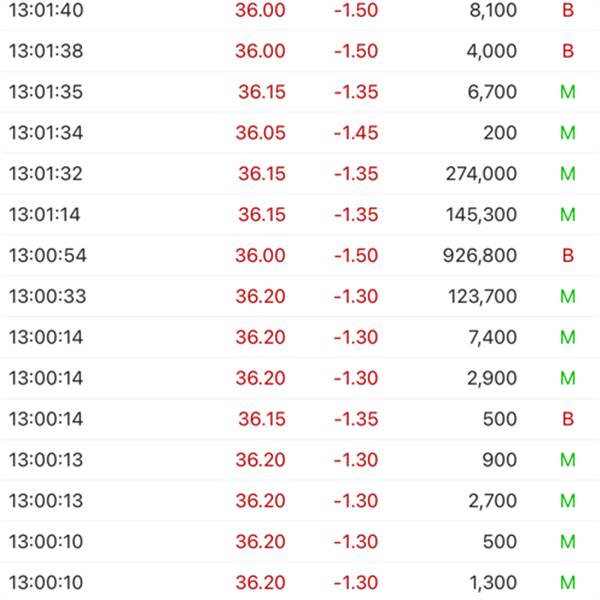
Task: Select the 7,400 volume trade row
Action: pyautogui.click(x=300, y=338)
